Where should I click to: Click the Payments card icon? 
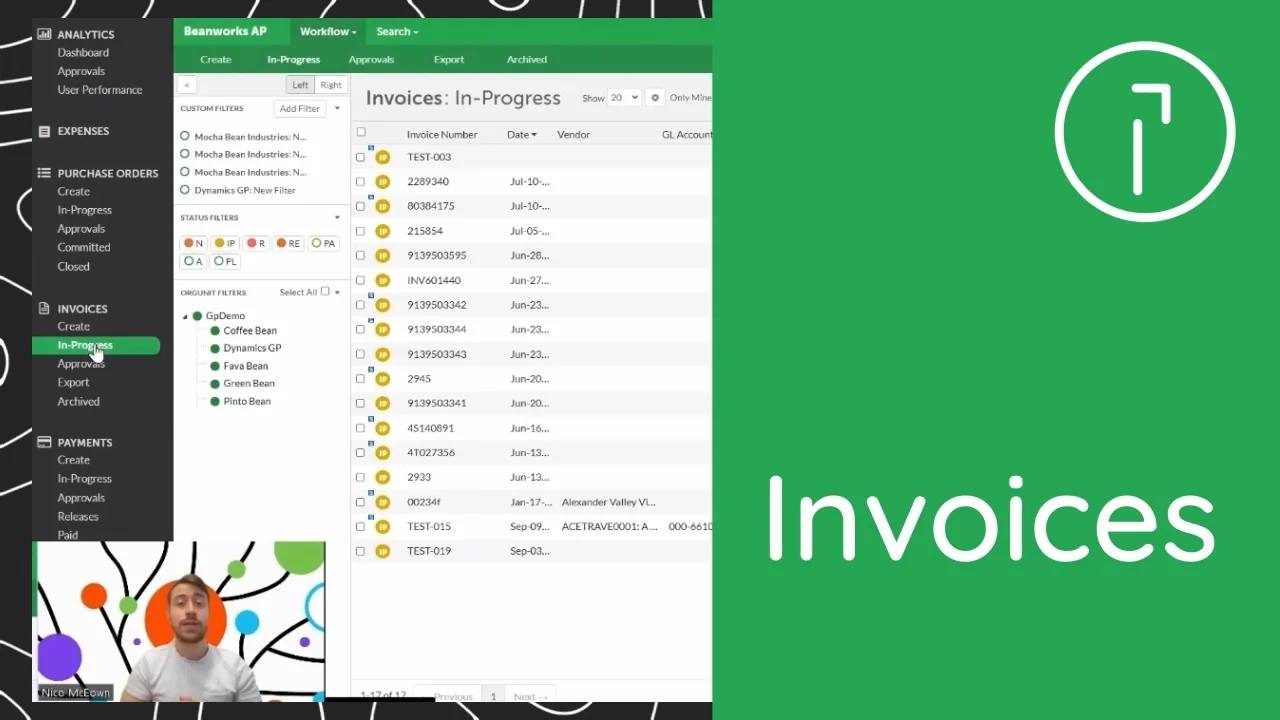[44, 442]
